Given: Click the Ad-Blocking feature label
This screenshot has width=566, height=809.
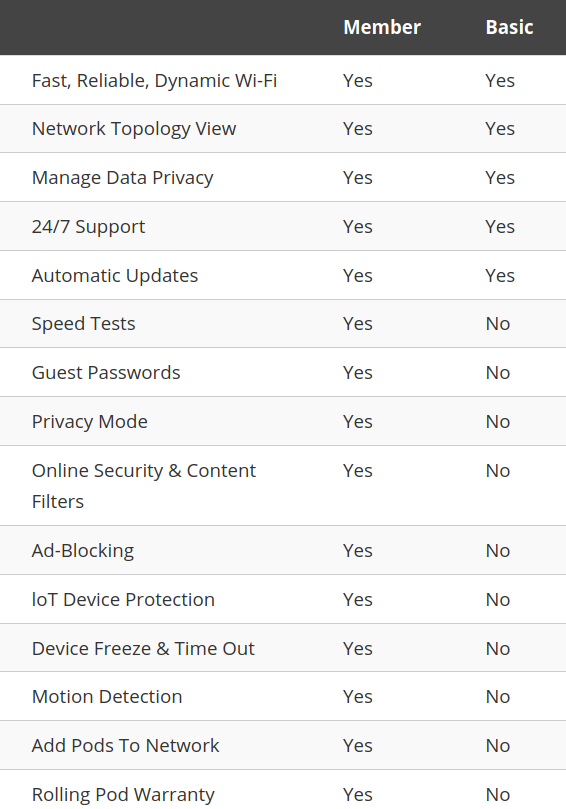Looking at the screenshot, I should pos(83,551).
